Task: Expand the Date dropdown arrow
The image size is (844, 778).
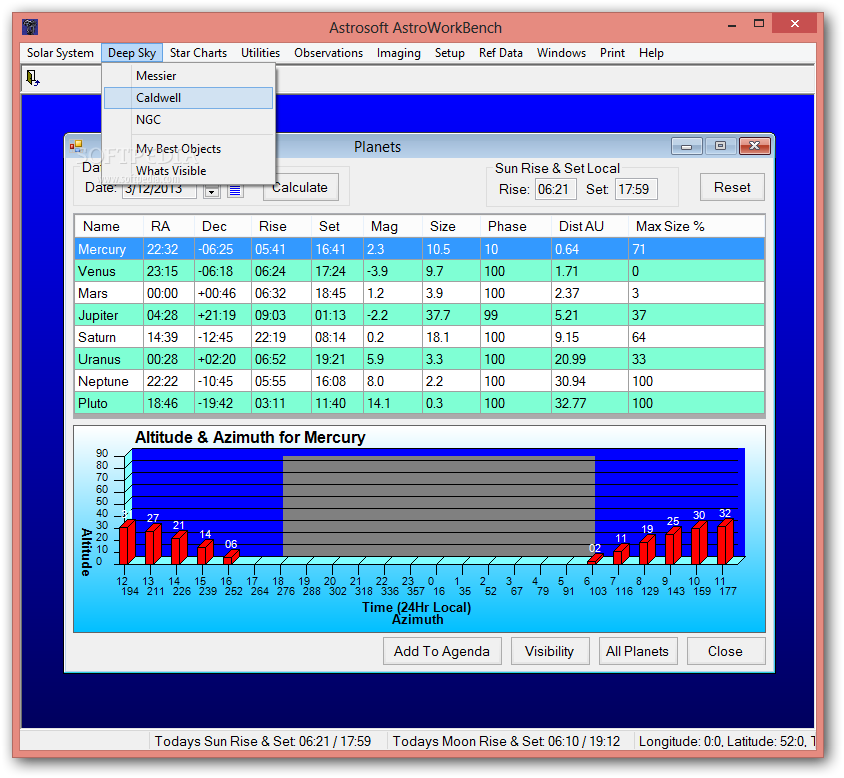Action: pos(212,191)
